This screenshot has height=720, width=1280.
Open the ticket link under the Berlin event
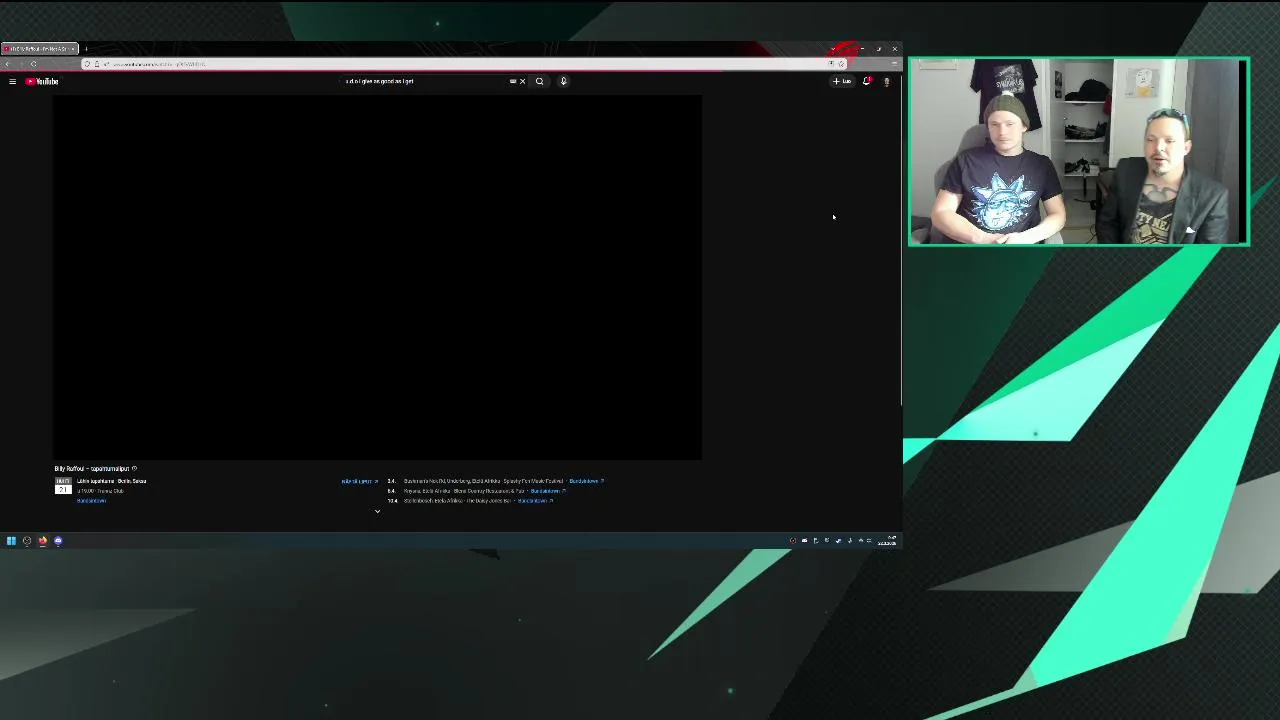pos(91,500)
